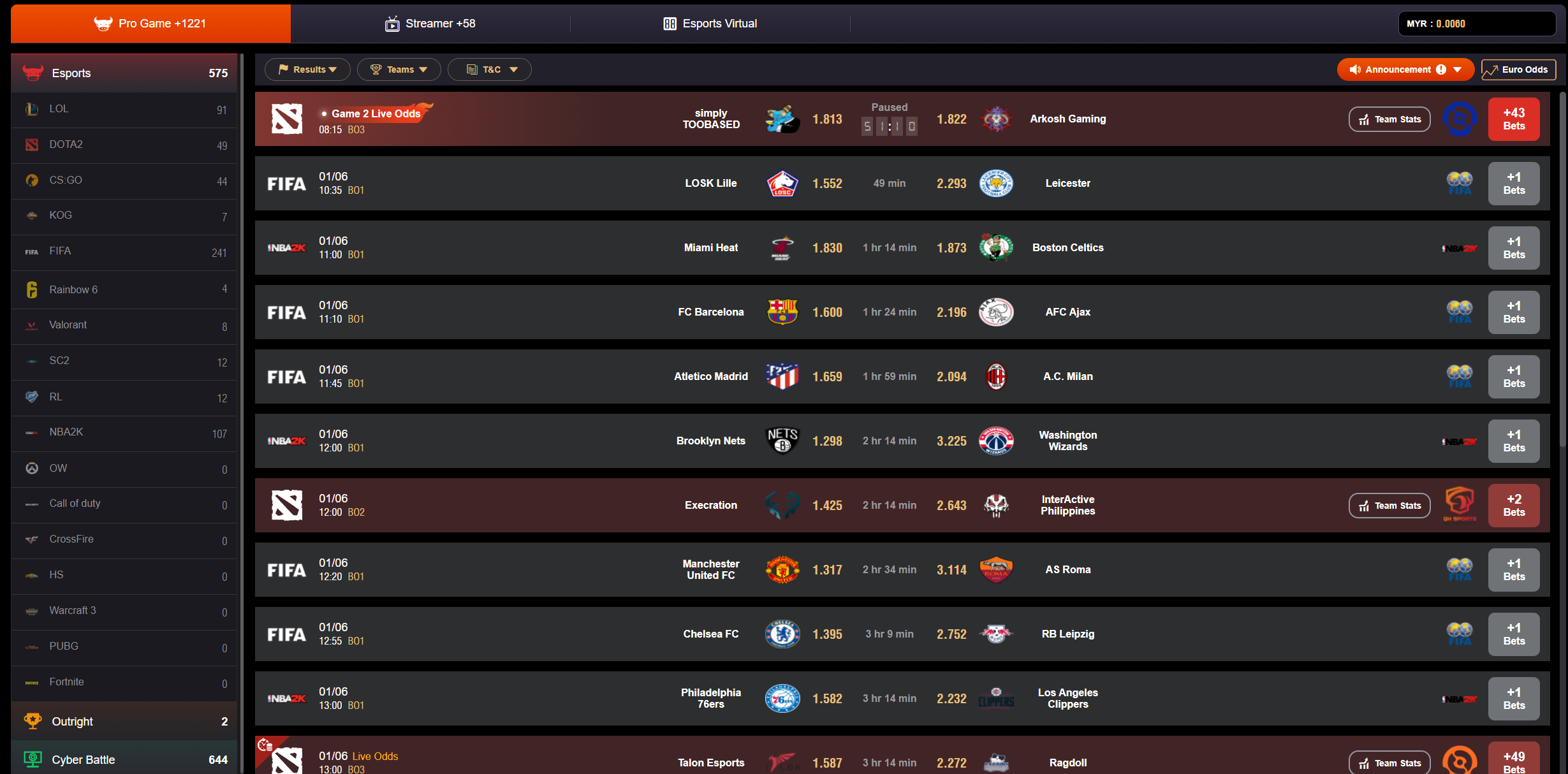The width and height of the screenshot is (1568, 774).
Task: Open the Esports Virtual tab
Action: 710,24
